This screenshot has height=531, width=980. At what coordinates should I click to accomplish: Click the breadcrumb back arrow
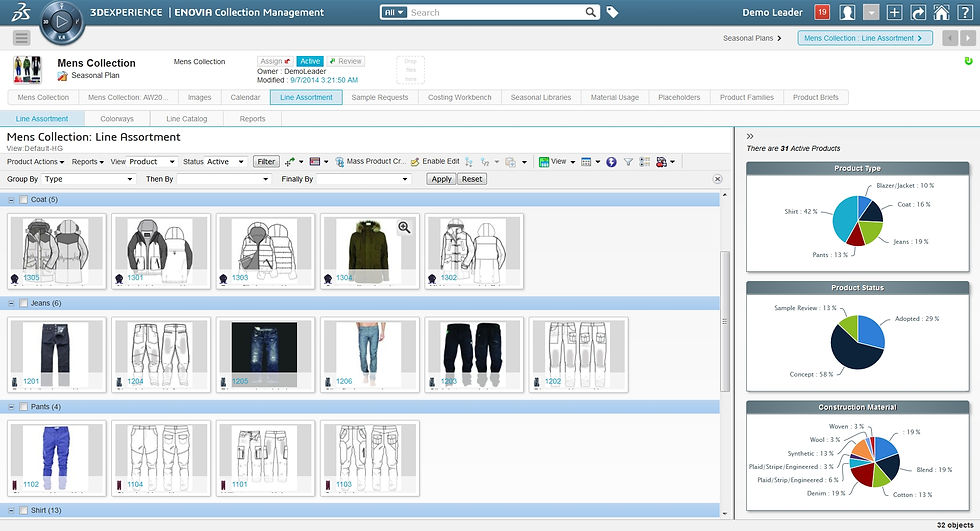click(950, 38)
